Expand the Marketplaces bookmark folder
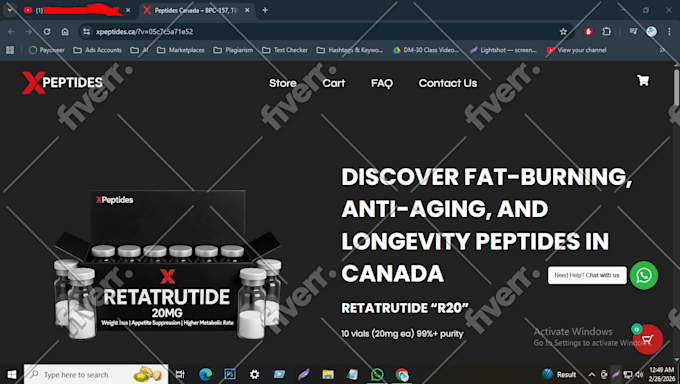 point(180,50)
